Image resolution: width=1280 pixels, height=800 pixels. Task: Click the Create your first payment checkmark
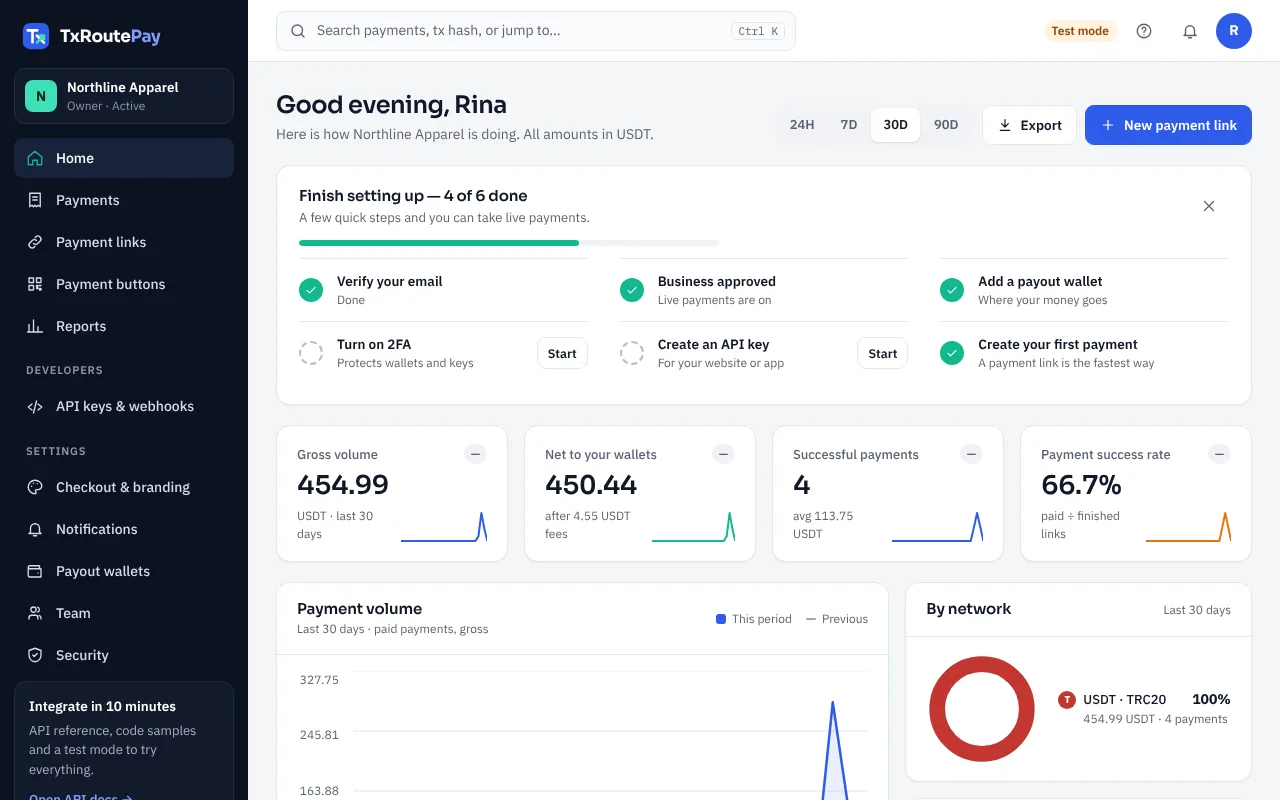[952, 353]
